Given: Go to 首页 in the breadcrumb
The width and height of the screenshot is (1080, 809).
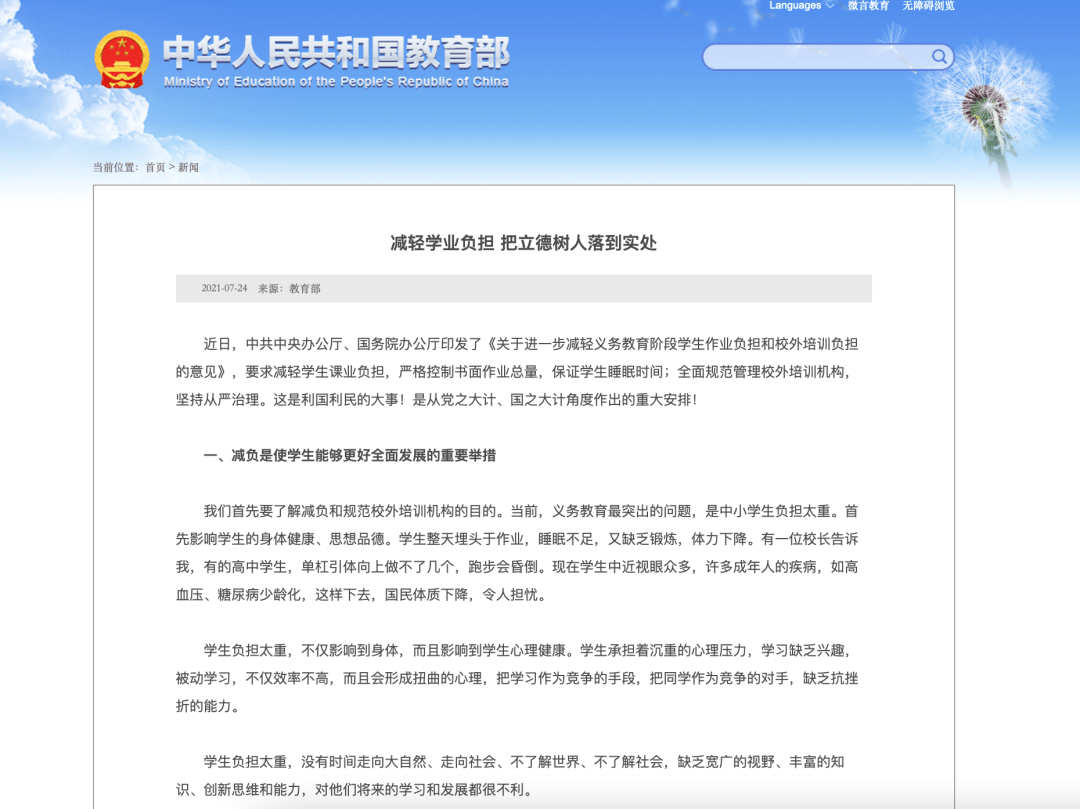Looking at the screenshot, I should tap(155, 168).
